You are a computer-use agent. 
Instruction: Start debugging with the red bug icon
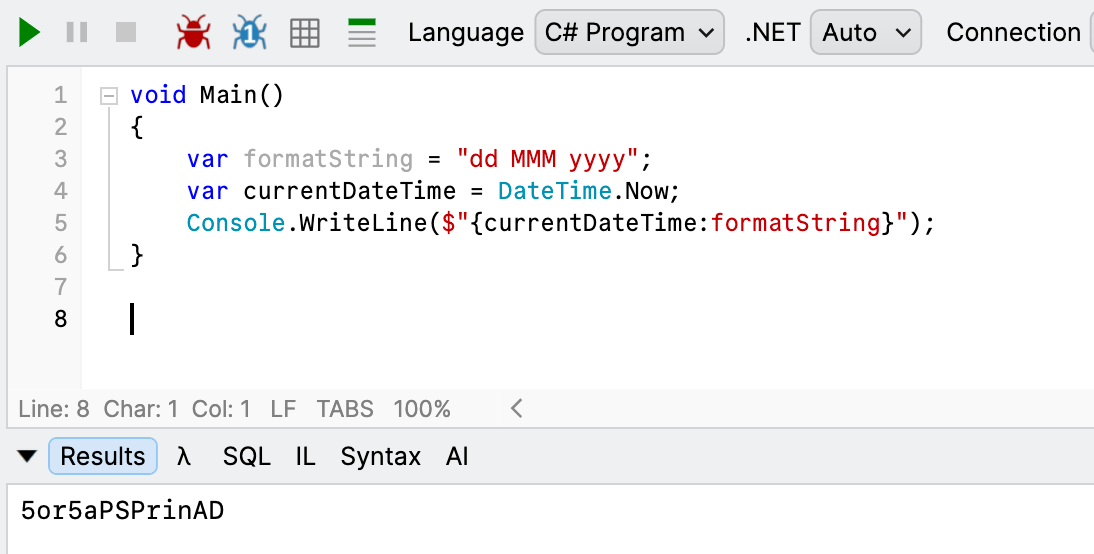tap(193, 32)
